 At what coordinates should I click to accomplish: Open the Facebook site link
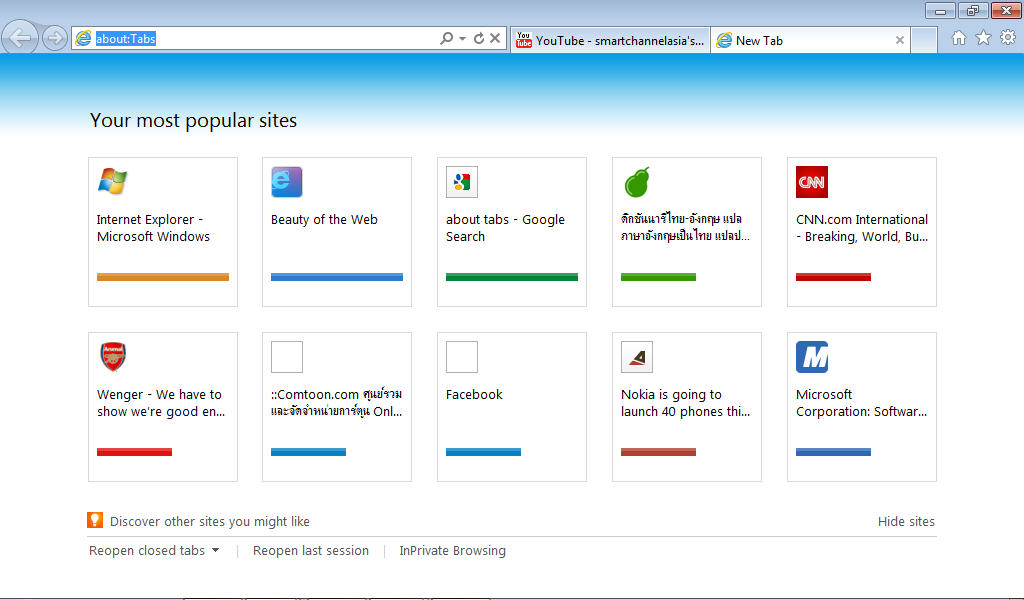(474, 394)
